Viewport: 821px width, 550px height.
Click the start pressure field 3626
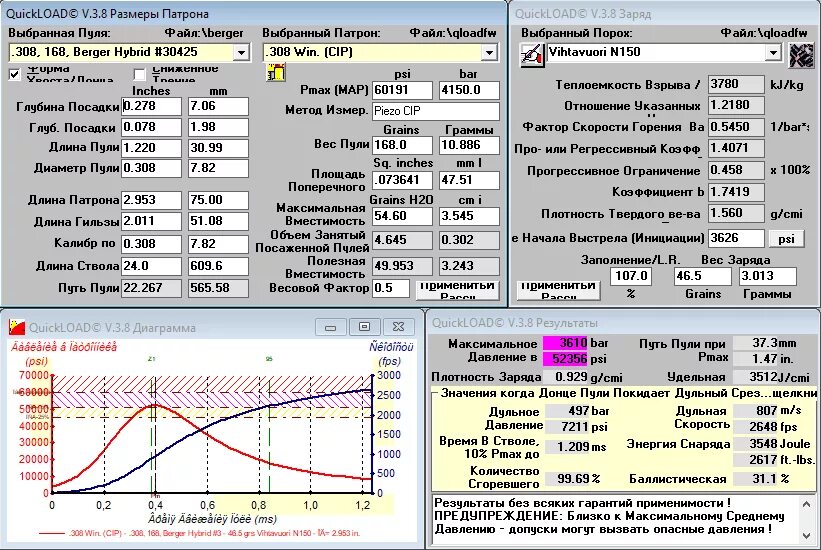click(736, 238)
